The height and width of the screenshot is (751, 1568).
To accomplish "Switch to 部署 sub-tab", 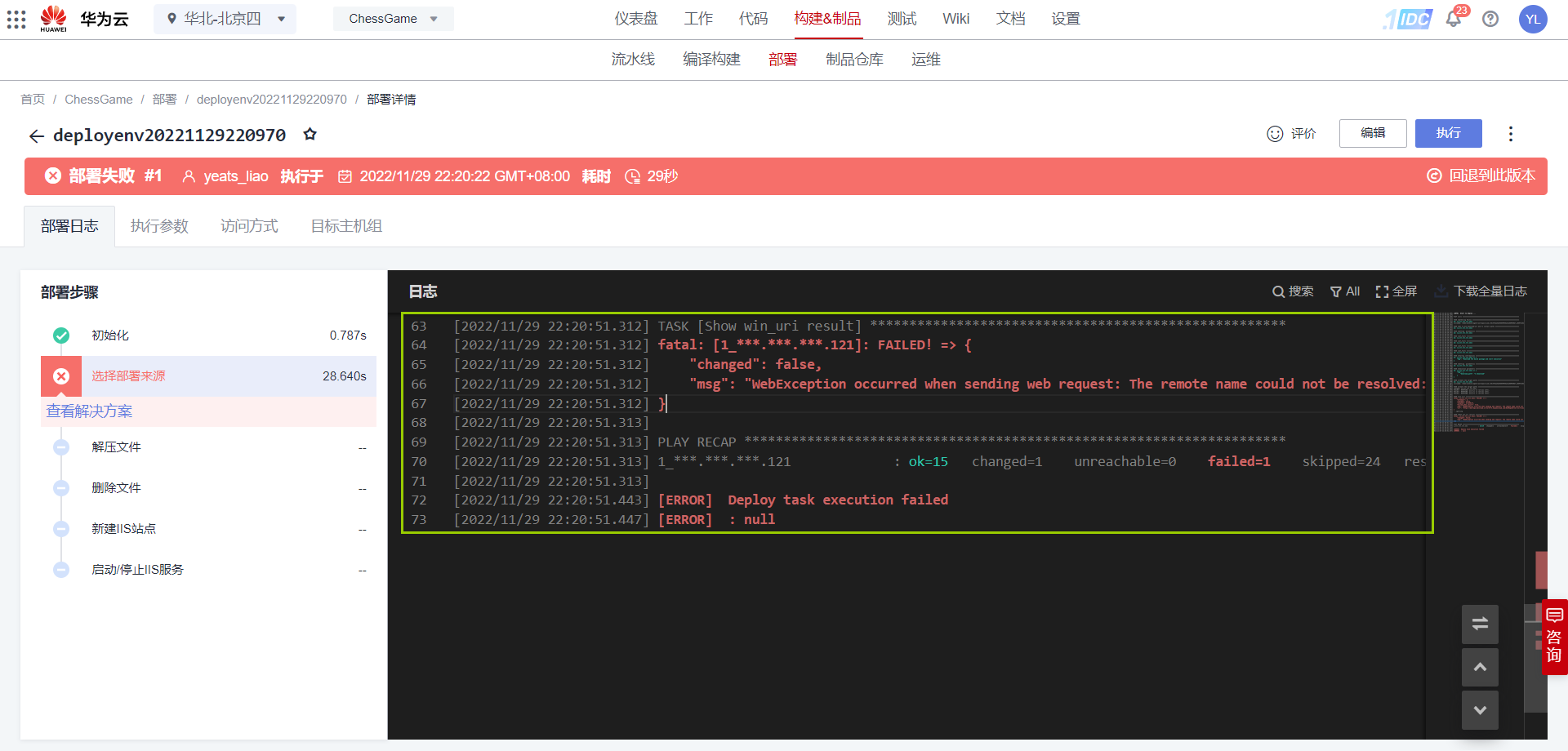I will pyautogui.click(x=782, y=60).
